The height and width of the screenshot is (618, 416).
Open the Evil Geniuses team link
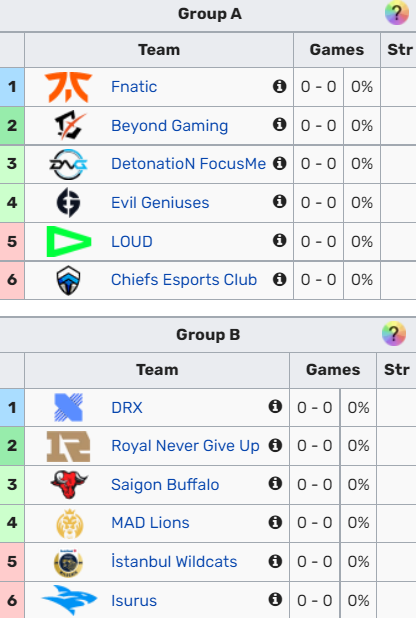160,203
